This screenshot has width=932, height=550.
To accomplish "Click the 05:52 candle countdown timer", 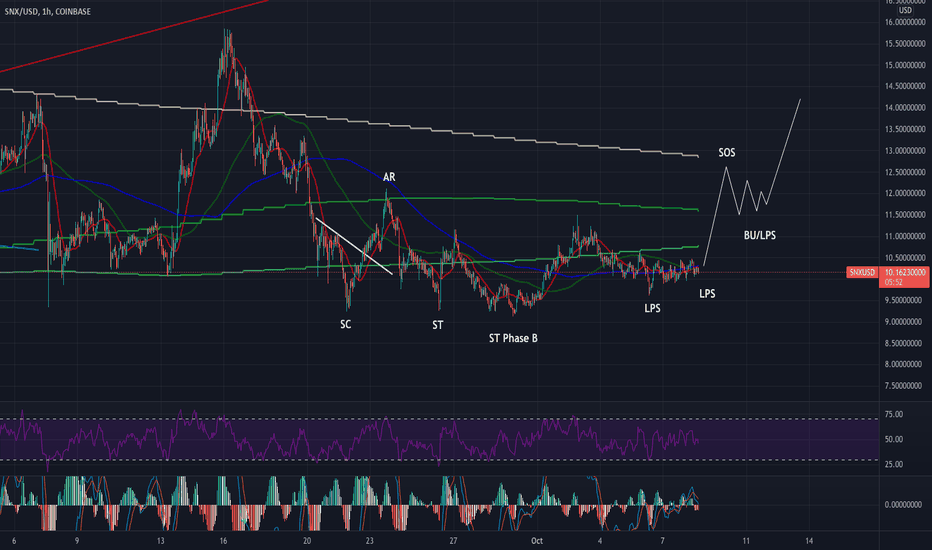I will click(893, 282).
